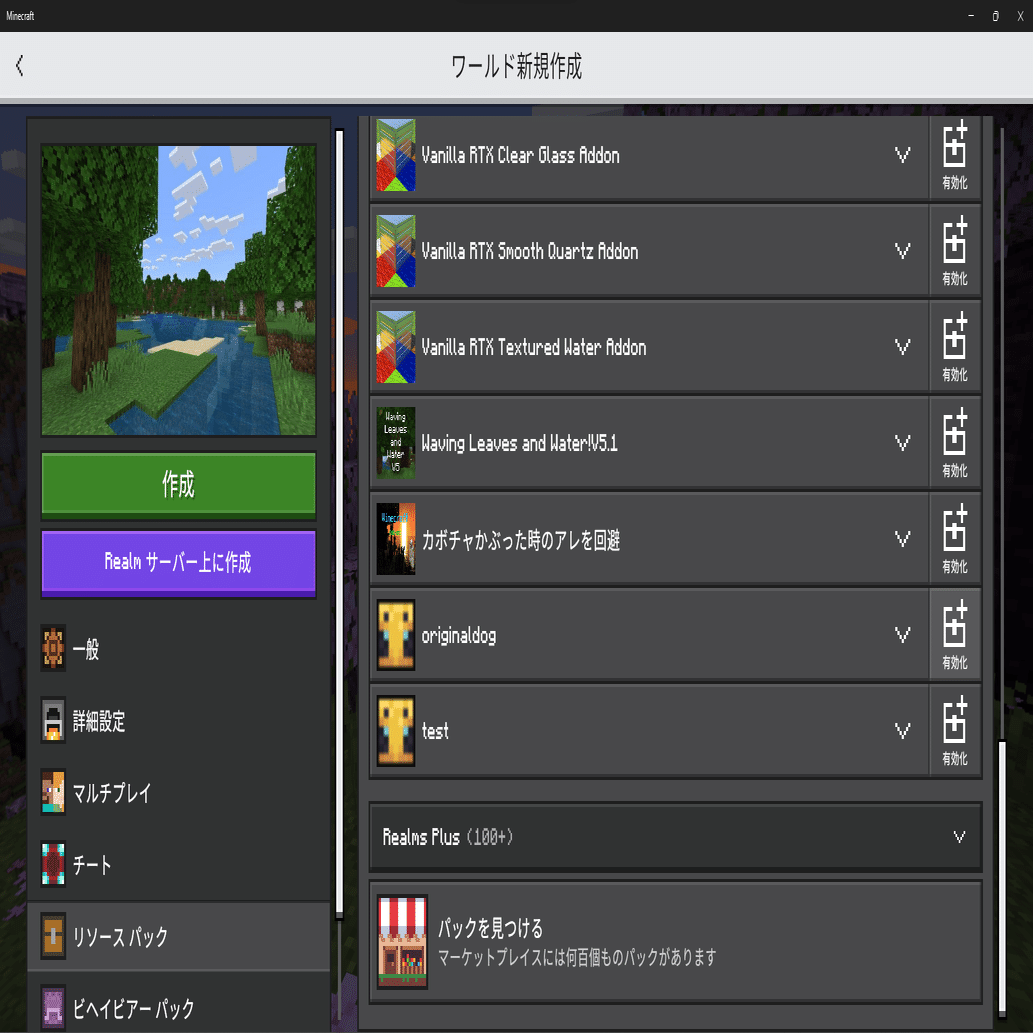
Task: Click the Vanilla RTX Clear Glass Addon title
Action: pyautogui.click(x=520, y=155)
